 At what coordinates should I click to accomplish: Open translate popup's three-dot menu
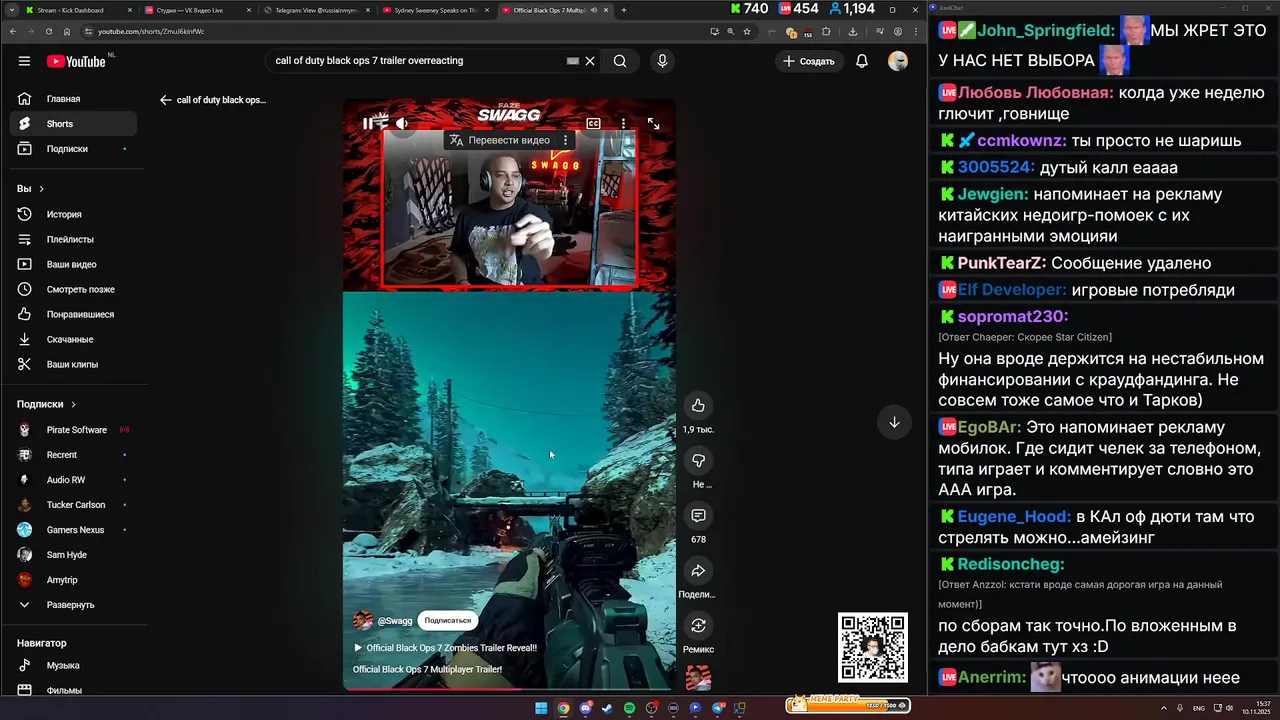565,140
